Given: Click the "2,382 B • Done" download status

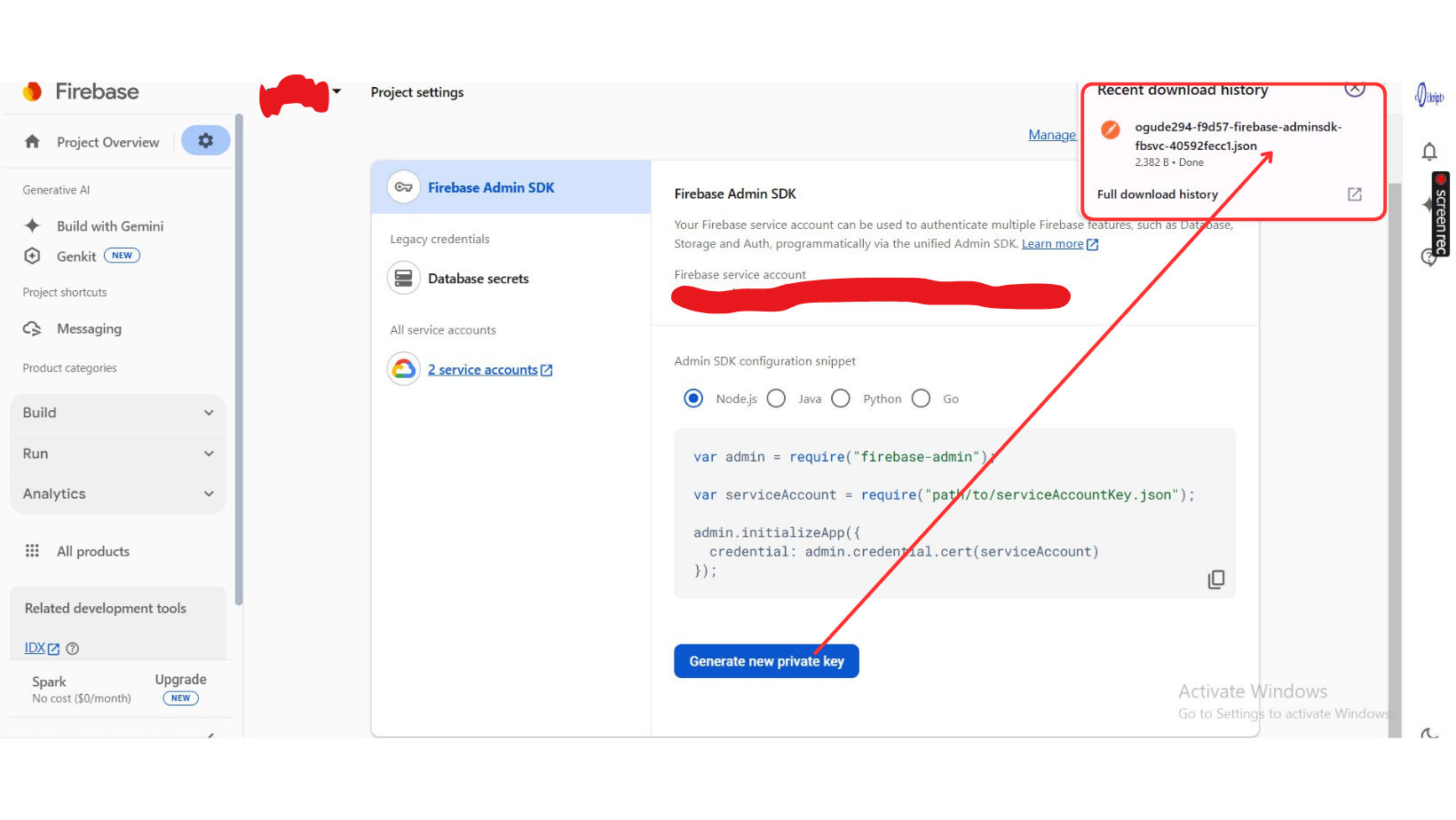Looking at the screenshot, I should coord(1169,162).
